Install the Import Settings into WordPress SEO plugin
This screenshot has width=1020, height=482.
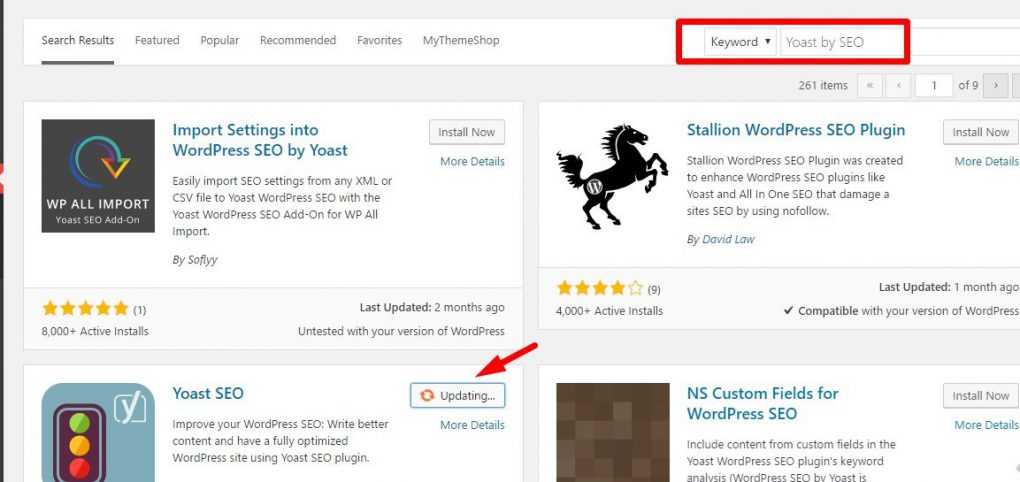pos(466,132)
